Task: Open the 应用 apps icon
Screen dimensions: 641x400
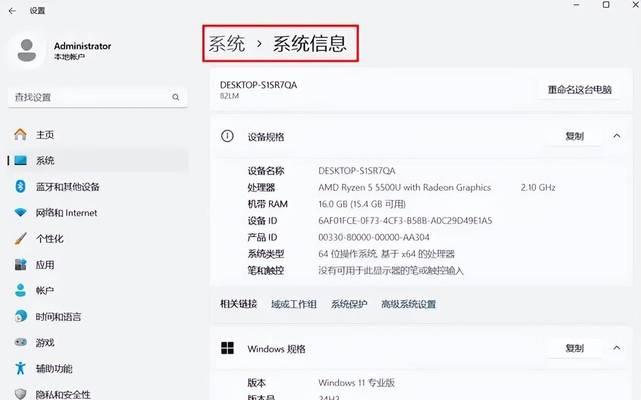Action: 20,265
